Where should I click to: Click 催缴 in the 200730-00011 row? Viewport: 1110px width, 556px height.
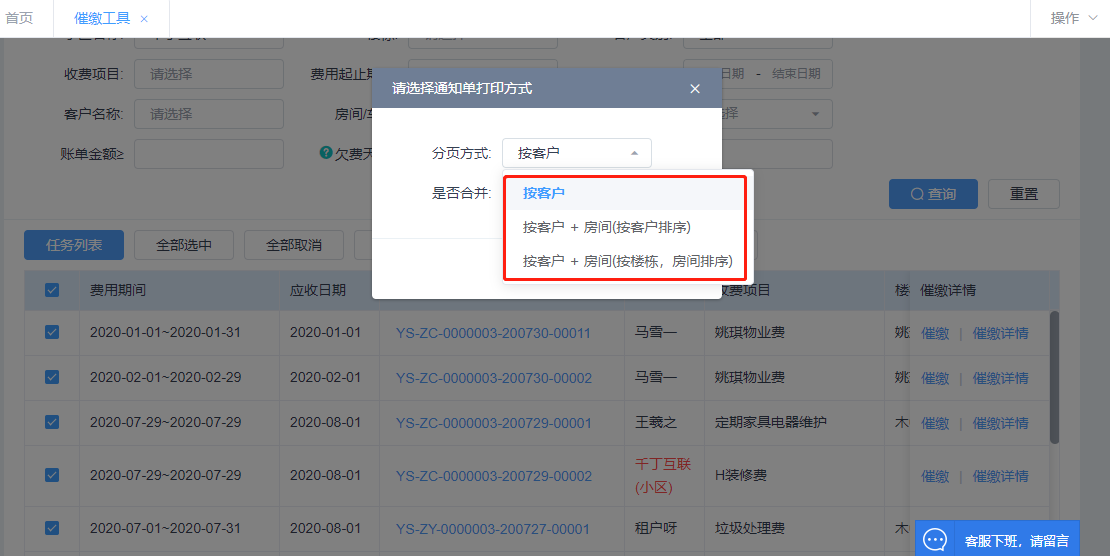[934, 333]
